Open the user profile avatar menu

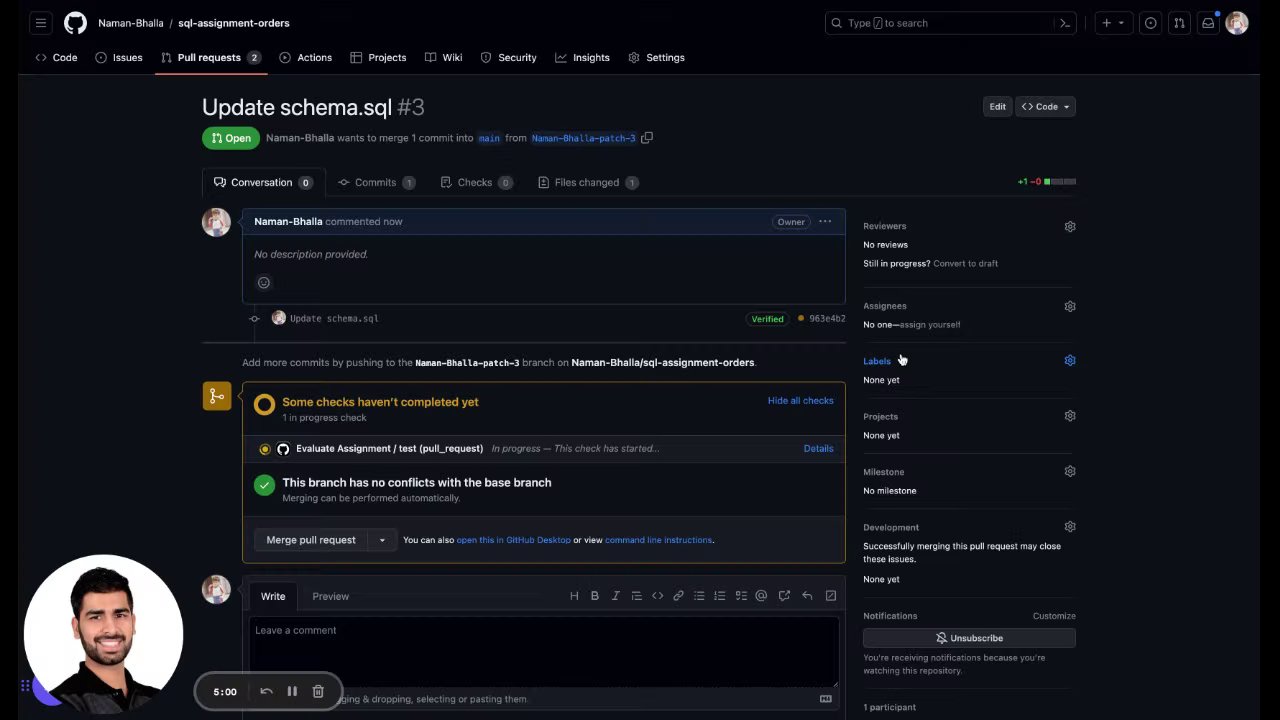point(1237,23)
